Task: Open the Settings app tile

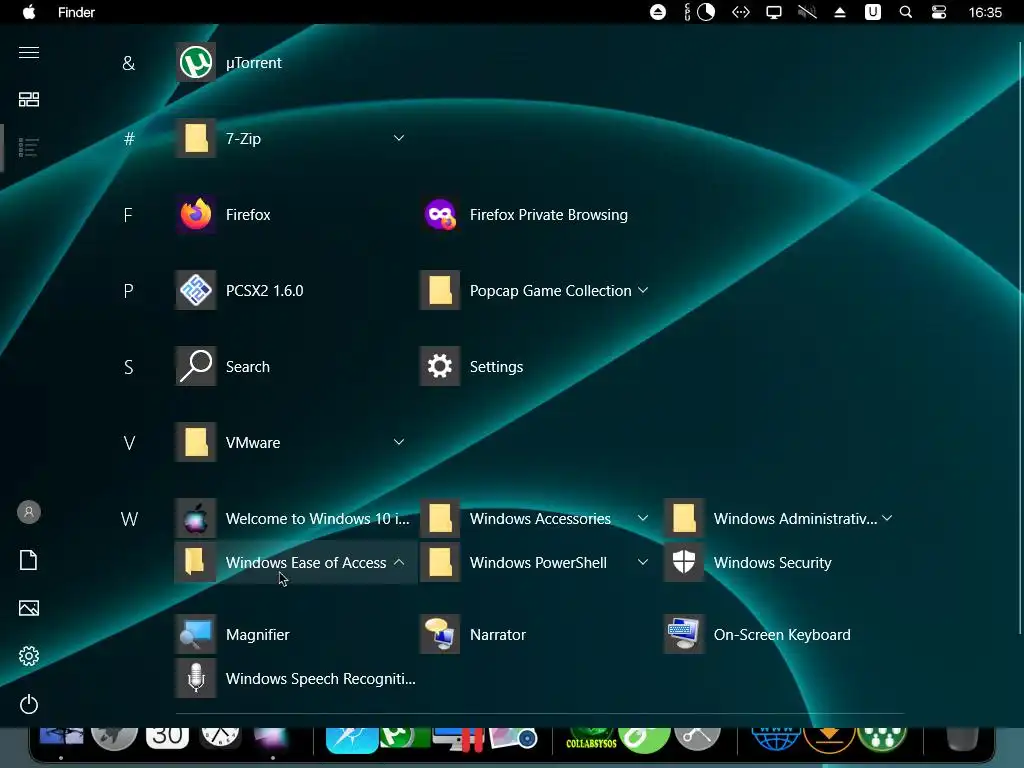Action: click(x=472, y=366)
